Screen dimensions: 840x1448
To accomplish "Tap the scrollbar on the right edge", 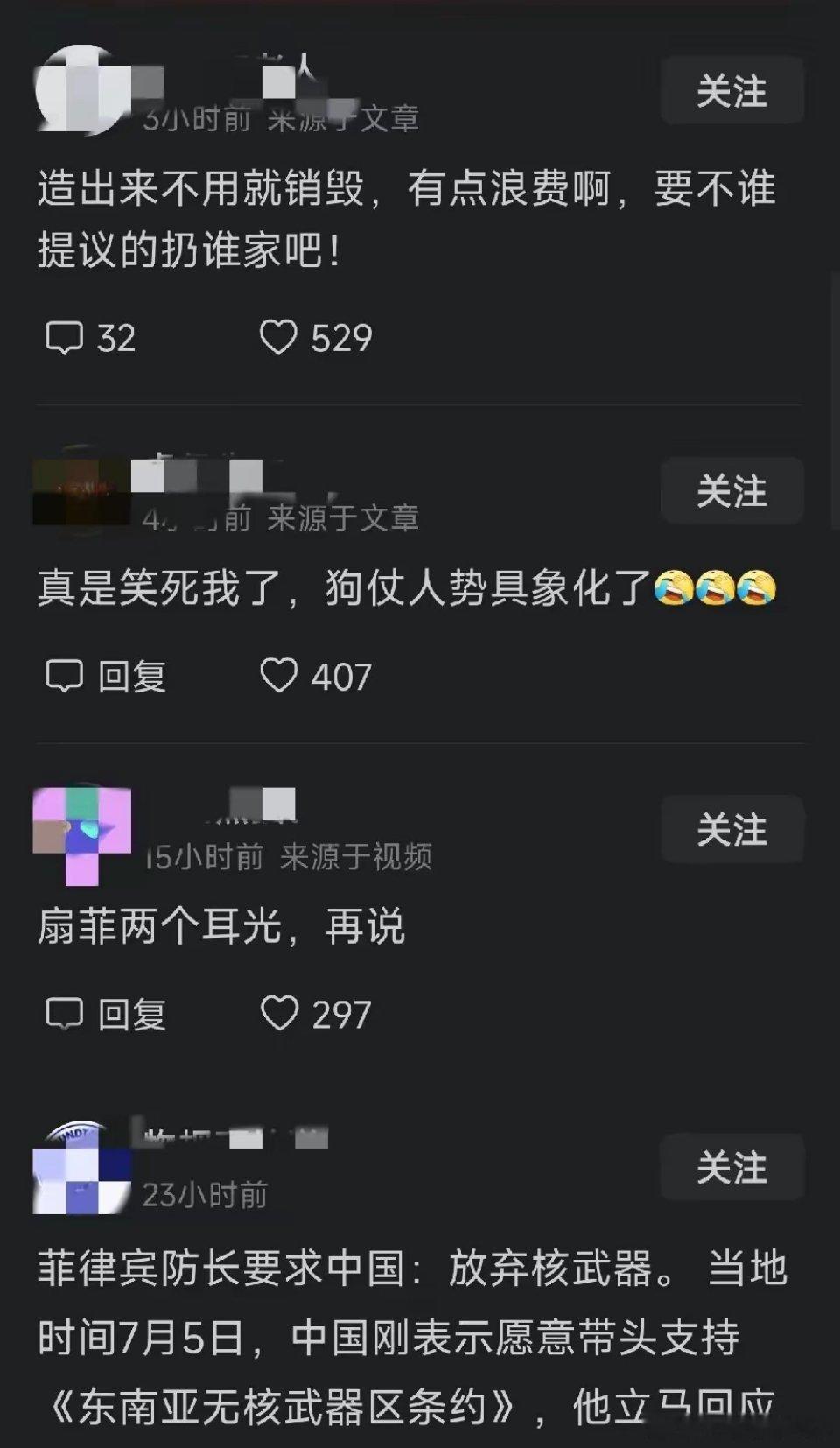I will (x=834, y=398).
